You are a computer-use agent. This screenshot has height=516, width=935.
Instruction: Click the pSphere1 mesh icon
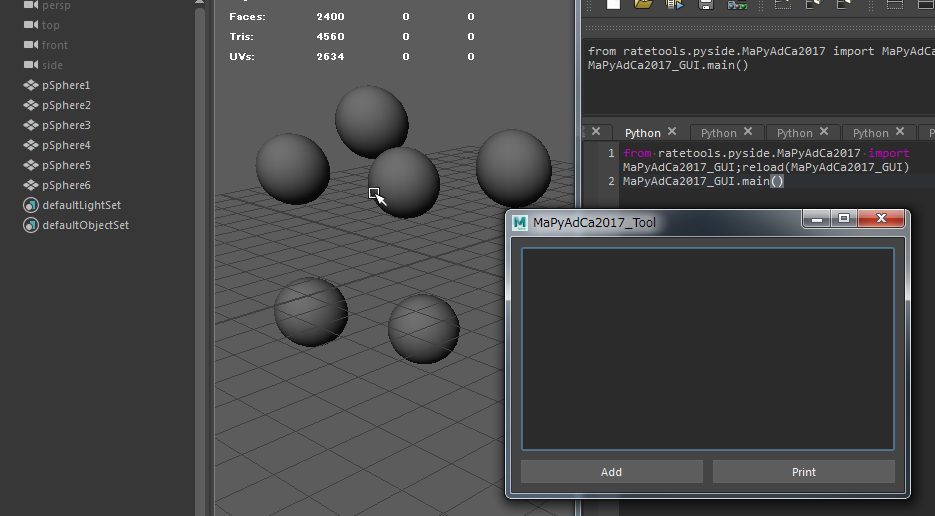[x=31, y=85]
